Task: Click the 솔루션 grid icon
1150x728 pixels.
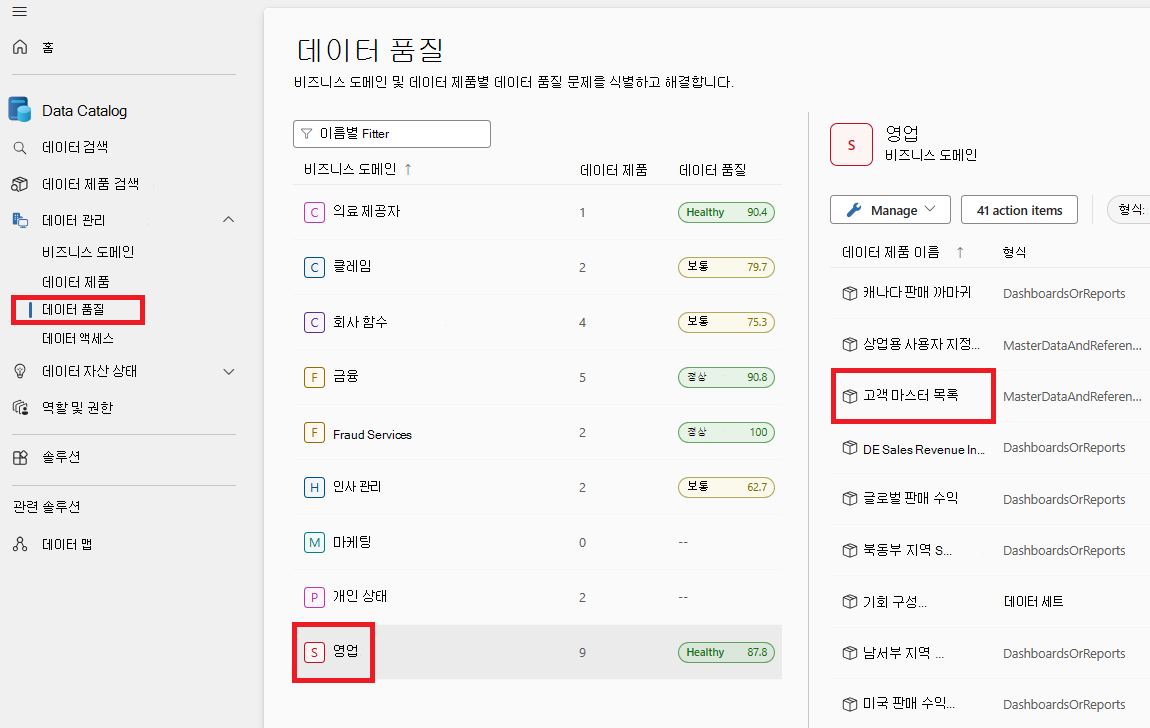Action: point(19,459)
